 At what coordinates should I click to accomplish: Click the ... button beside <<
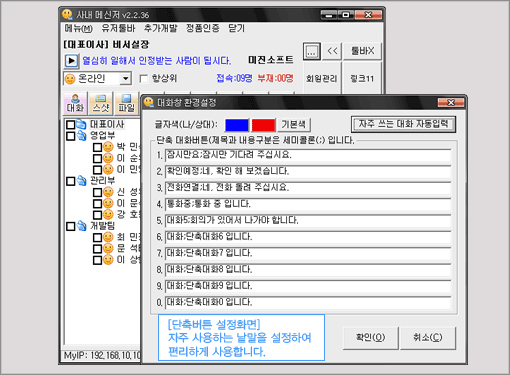pos(312,51)
